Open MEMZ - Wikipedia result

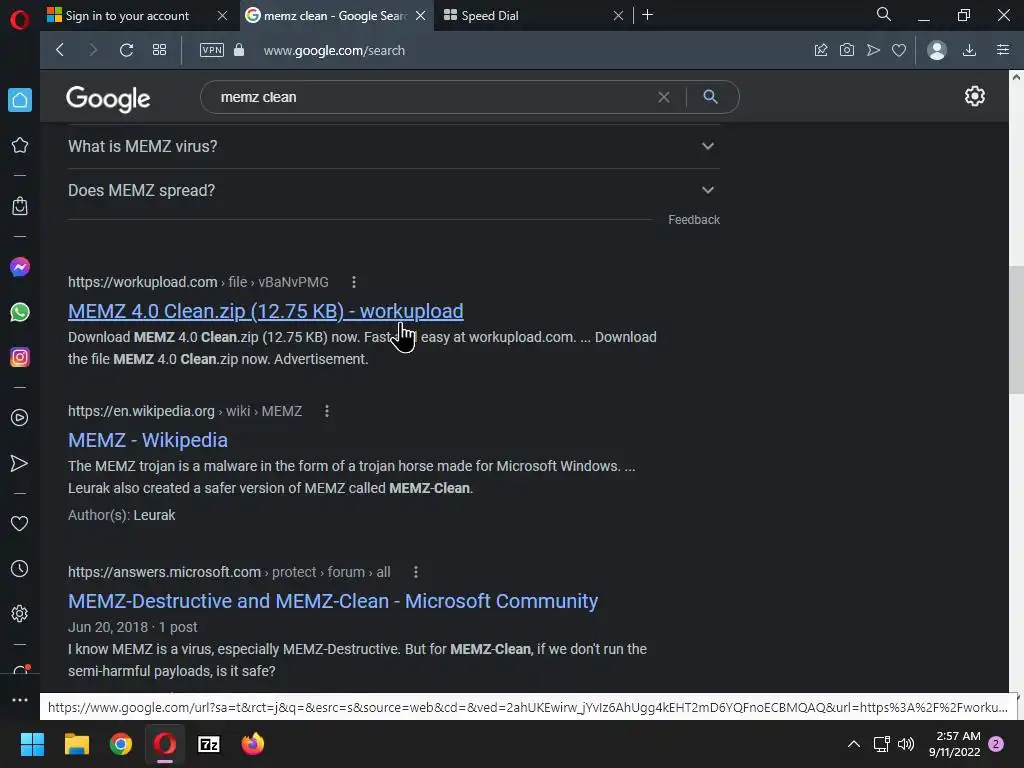pyautogui.click(x=148, y=440)
